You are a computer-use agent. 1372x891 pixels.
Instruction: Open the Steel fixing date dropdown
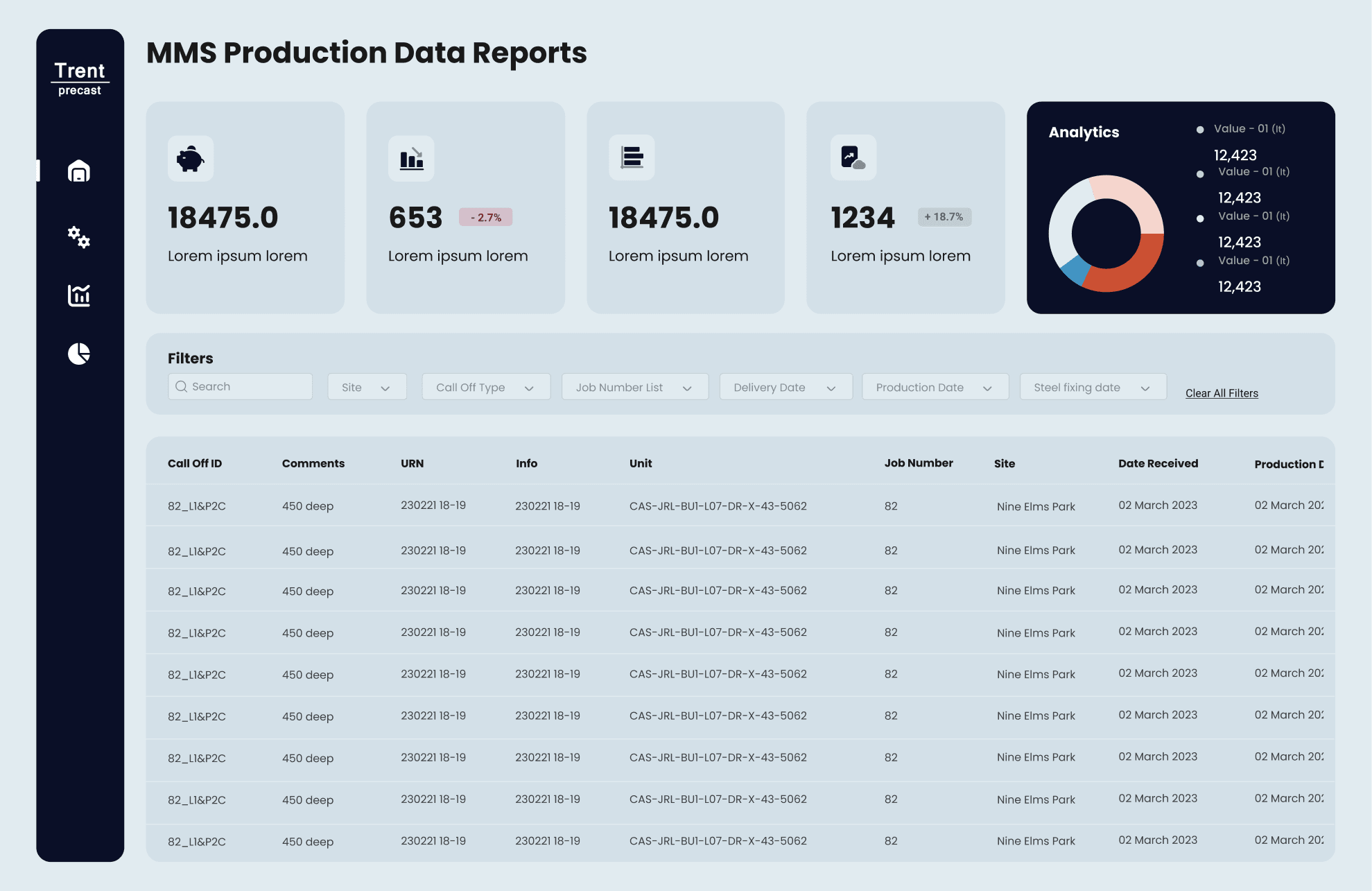tap(1093, 387)
